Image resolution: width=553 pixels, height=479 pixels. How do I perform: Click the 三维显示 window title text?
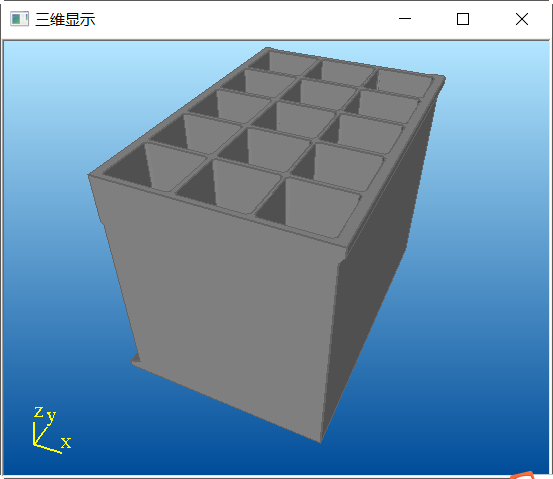(x=65, y=19)
